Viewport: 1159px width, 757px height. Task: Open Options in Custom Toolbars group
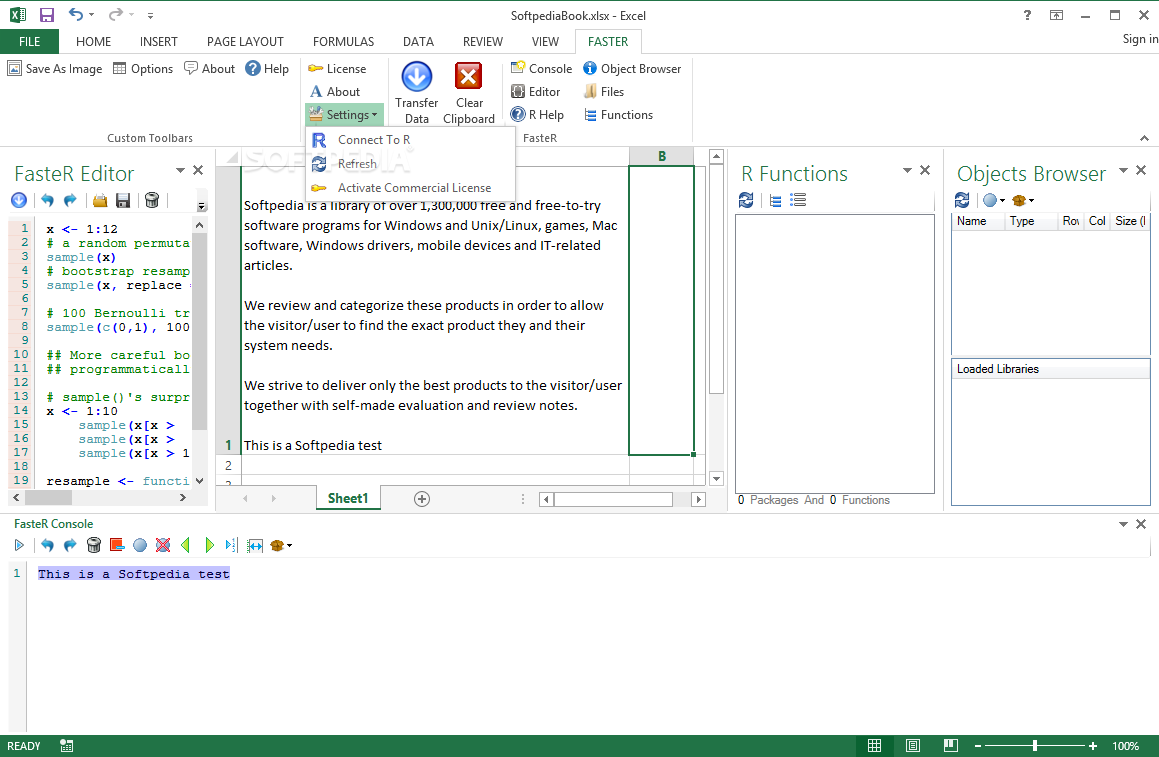click(143, 69)
